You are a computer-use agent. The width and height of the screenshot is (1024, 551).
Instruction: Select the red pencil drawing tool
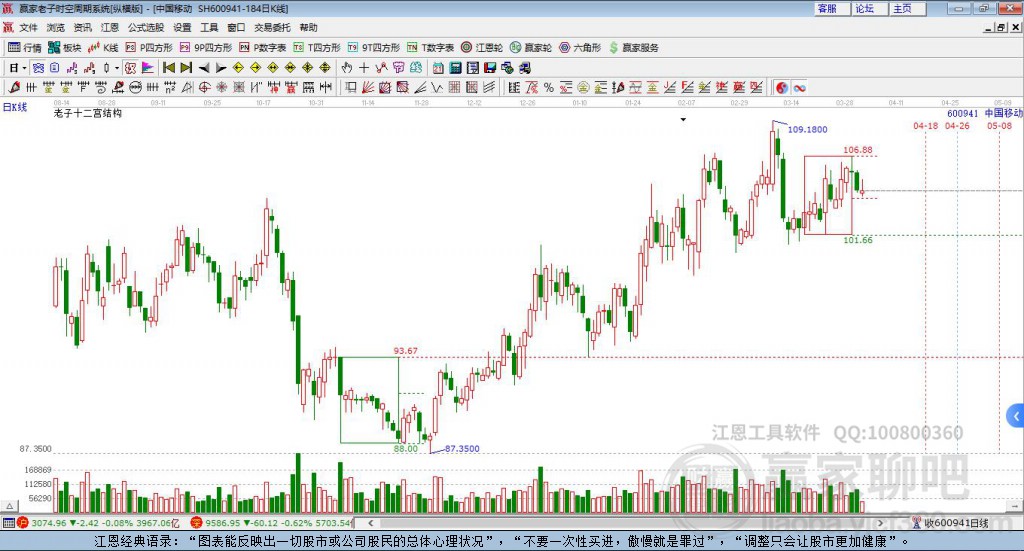pos(14,87)
